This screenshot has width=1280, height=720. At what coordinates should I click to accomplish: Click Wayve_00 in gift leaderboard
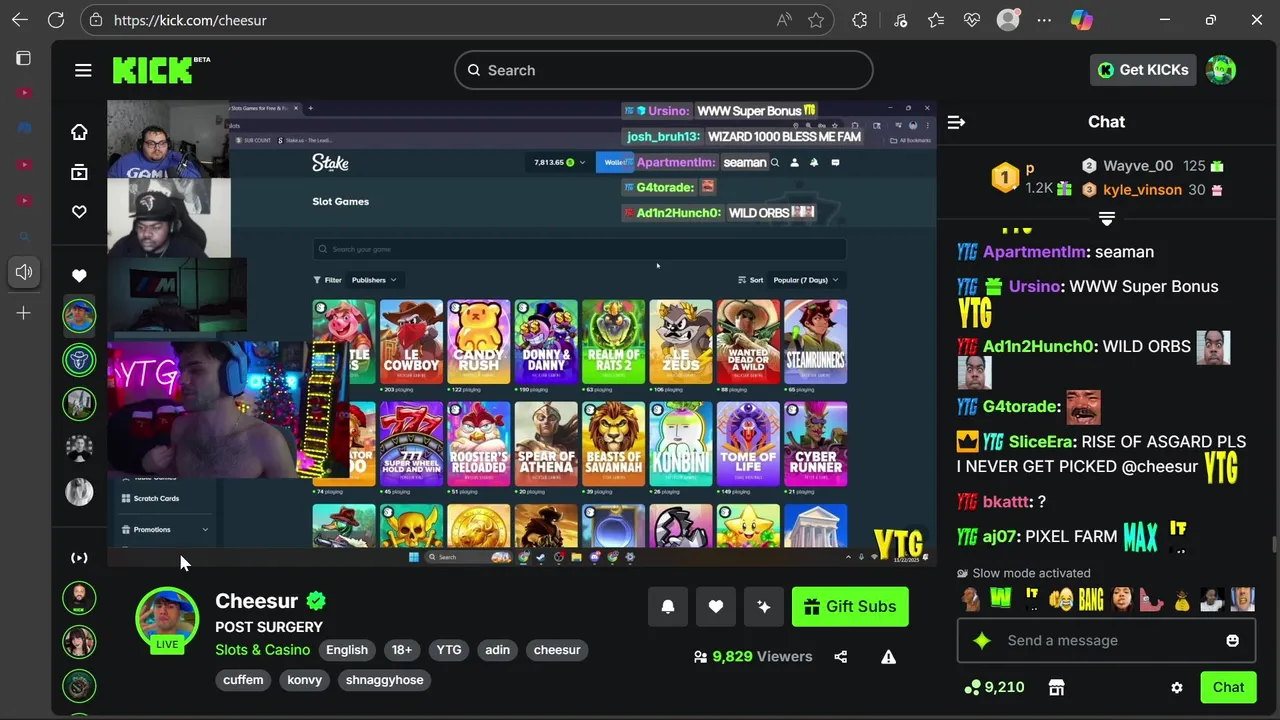(x=1138, y=166)
